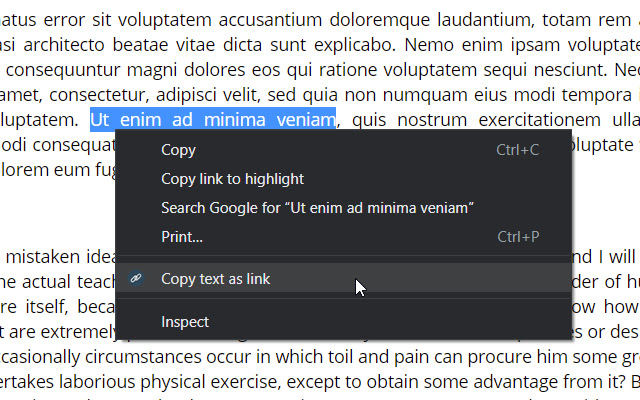Open the Print... menu entry
This screenshot has height=400, width=640.
182,237
